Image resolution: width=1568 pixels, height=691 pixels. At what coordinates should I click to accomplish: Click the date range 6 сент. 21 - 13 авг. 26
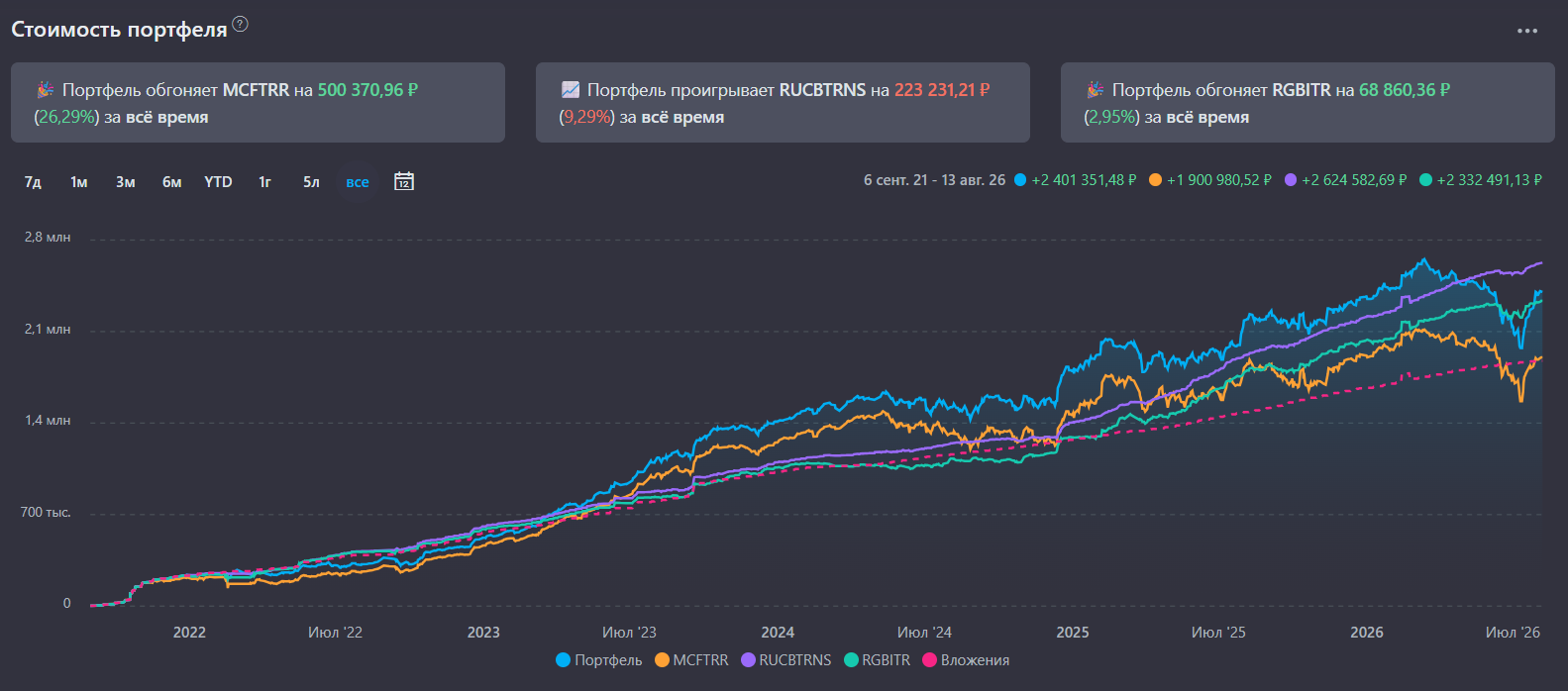click(934, 180)
